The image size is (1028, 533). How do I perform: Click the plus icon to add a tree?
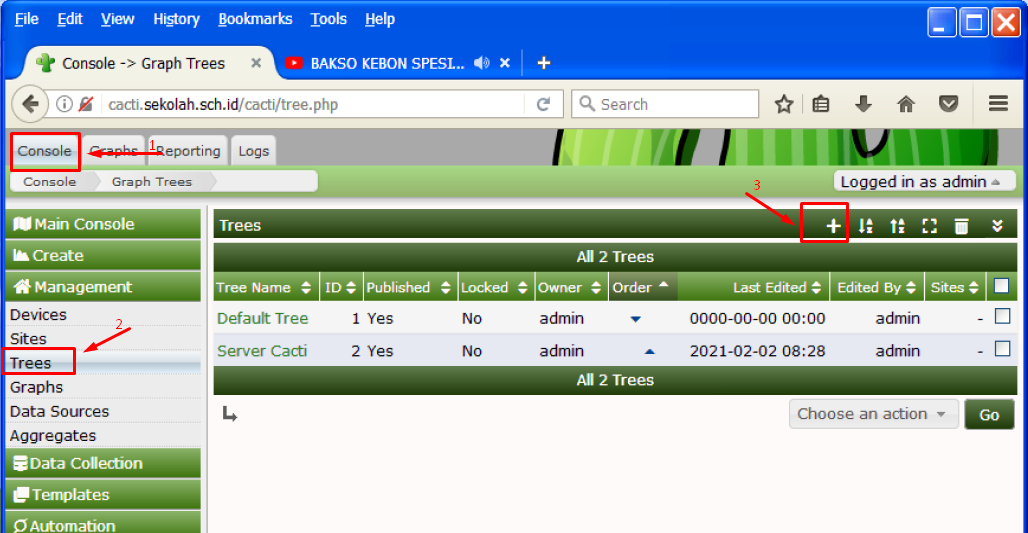coord(832,226)
